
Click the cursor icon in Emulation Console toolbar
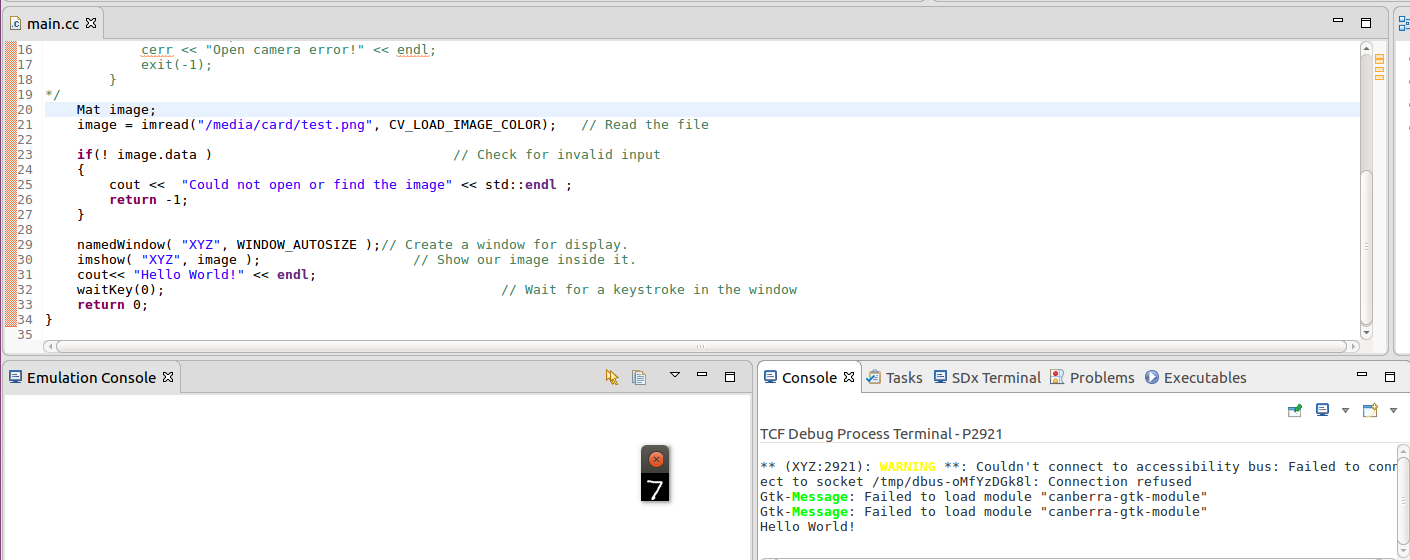coord(612,377)
